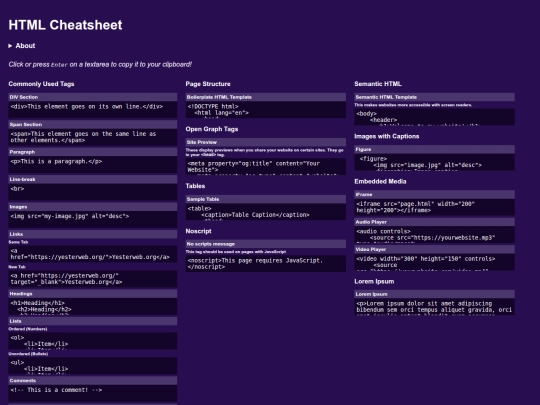This screenshot has height=405, width=540.
Task: Click the Links label bar
Action: click(93, 234)
